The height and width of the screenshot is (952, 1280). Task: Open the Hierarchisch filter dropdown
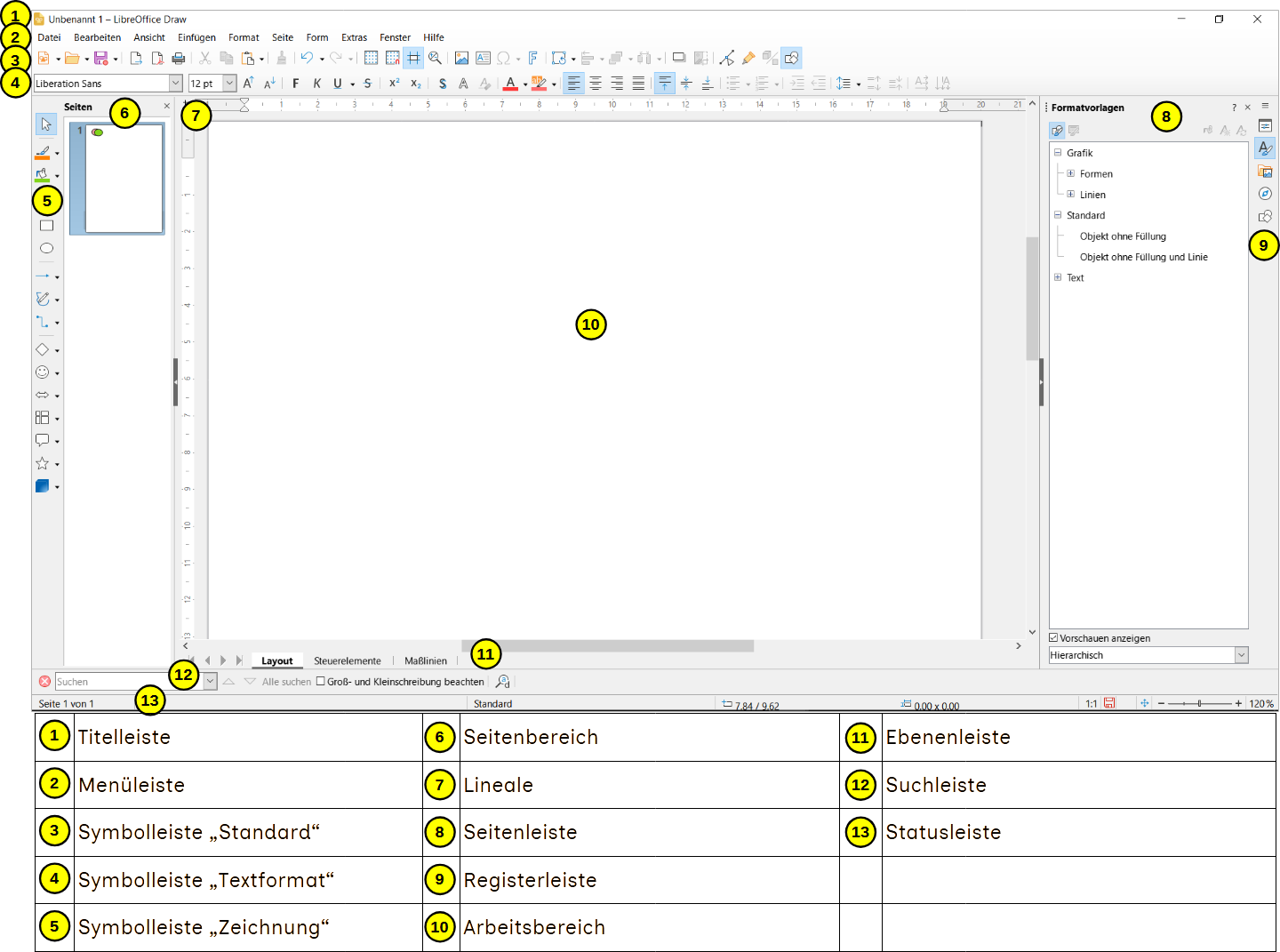pyautogui.click(x=1242, y=655)
